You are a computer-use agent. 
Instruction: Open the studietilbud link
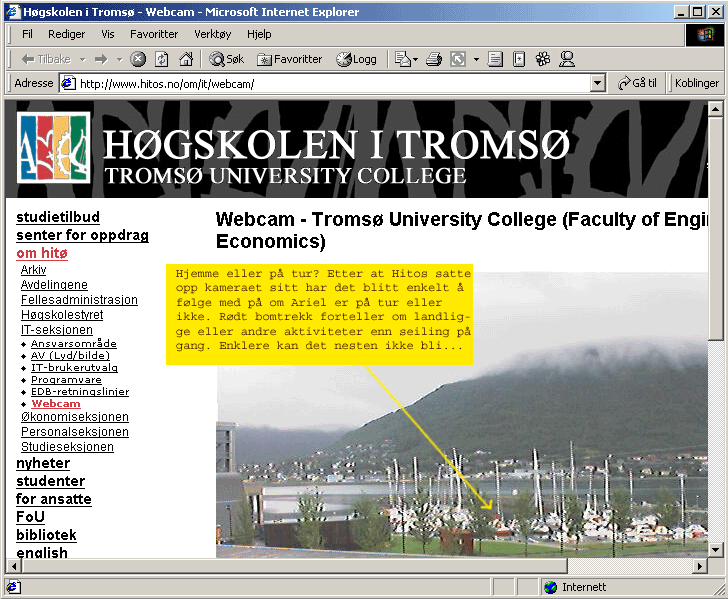click(x=58, y=217)
